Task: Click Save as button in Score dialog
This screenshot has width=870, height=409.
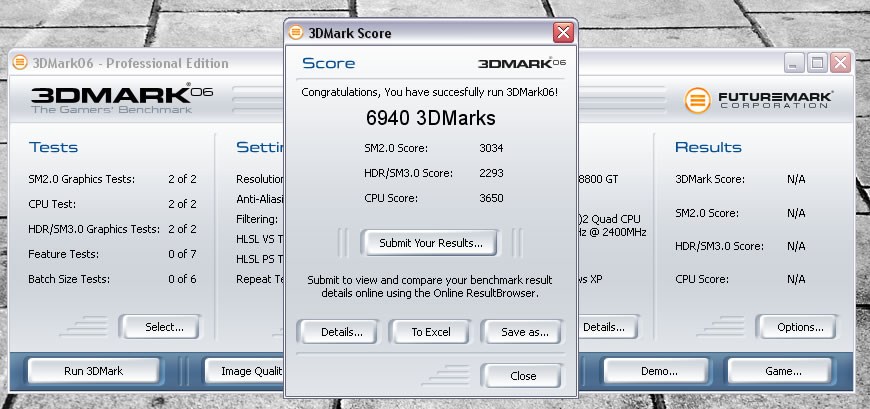Action: point(524,332)
